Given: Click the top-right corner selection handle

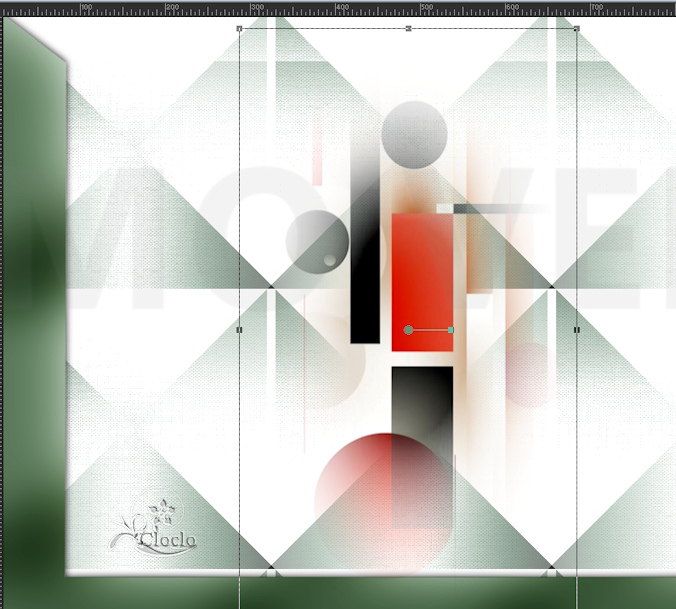Looking at the screenshot, I should tap(577, 29).
